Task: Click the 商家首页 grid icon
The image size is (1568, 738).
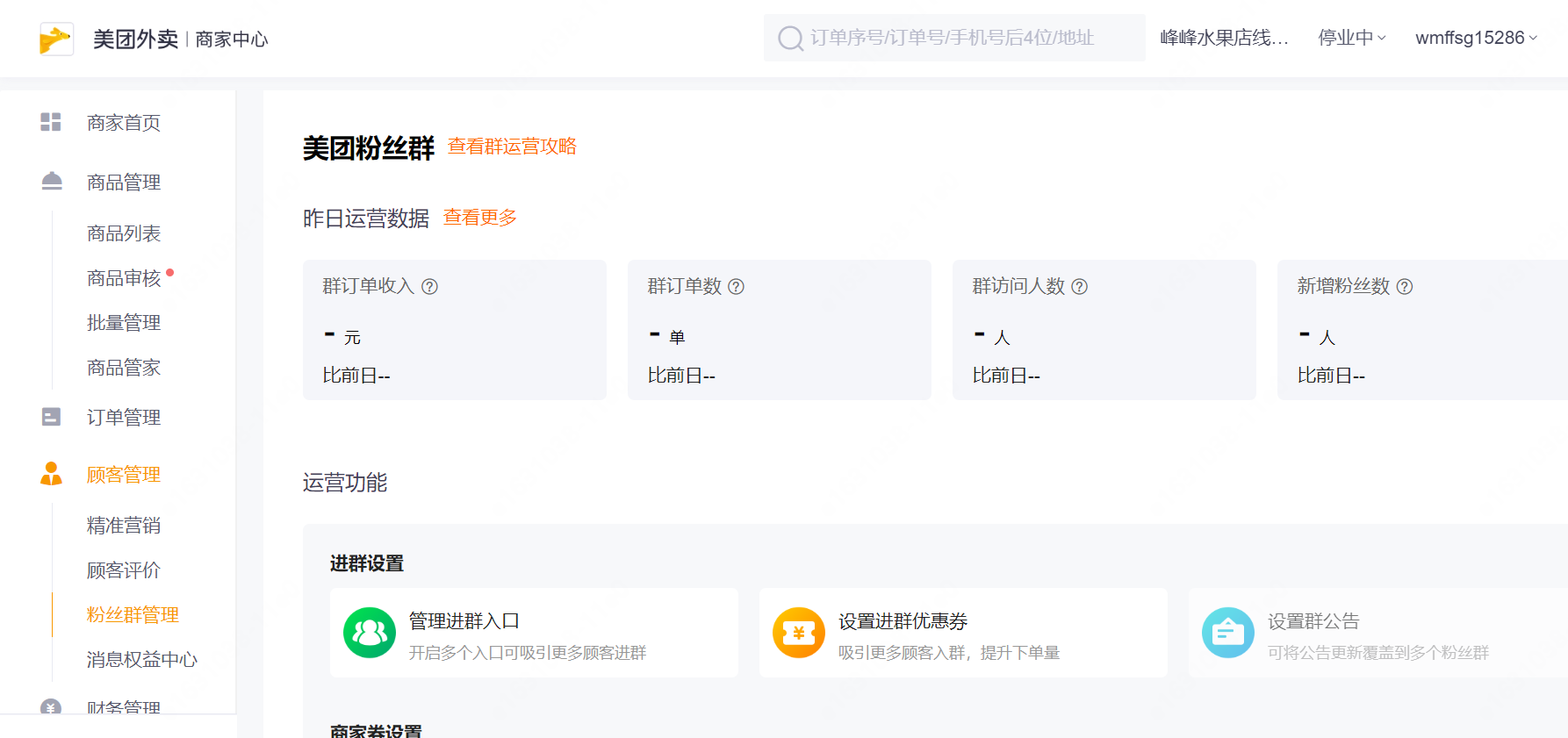Action: 51,122
